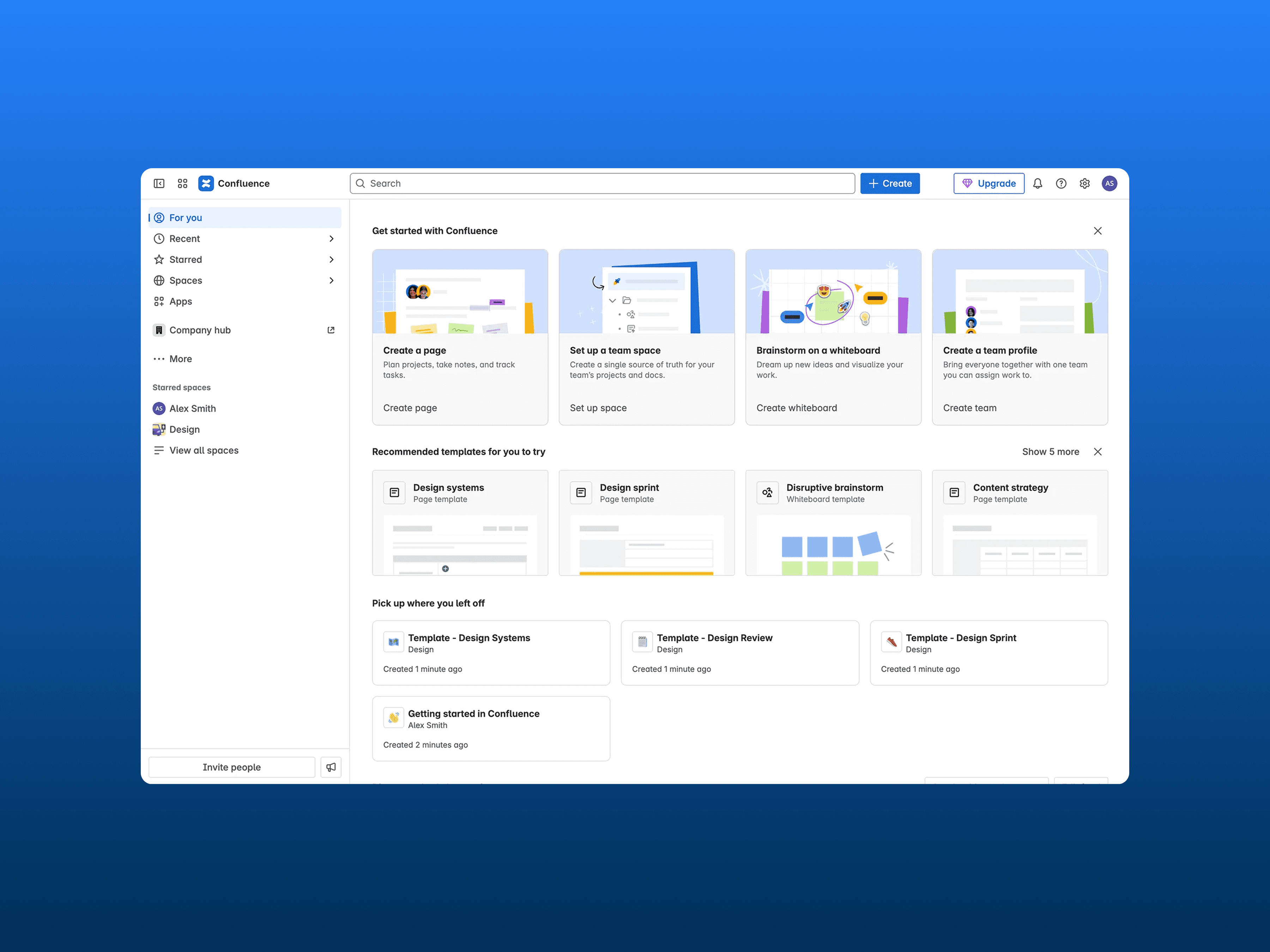
Task: Expand the Recent menu chevron
Action: tap(331, 239)
